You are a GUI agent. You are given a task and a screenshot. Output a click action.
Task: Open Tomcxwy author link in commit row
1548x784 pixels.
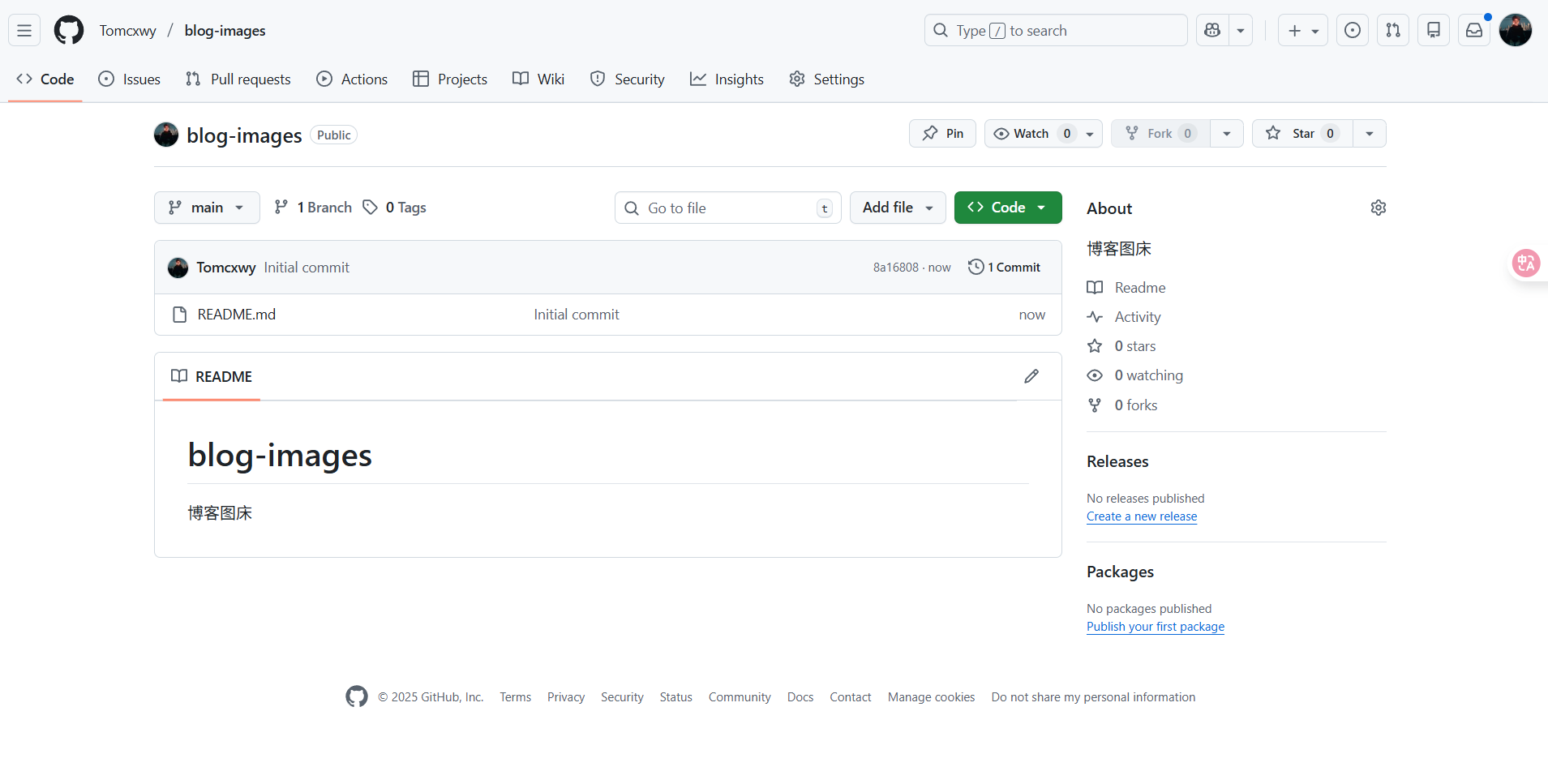226,268
